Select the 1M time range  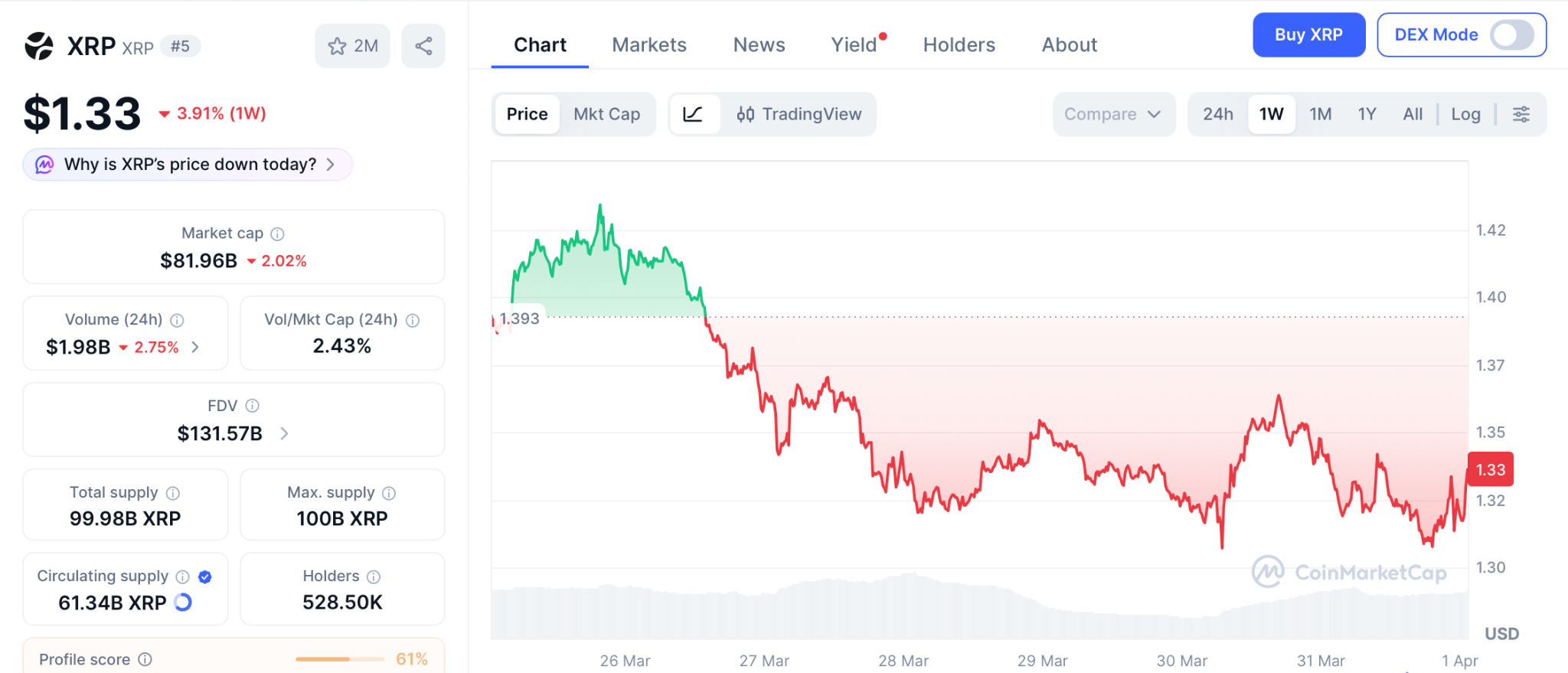point(1320,114)
